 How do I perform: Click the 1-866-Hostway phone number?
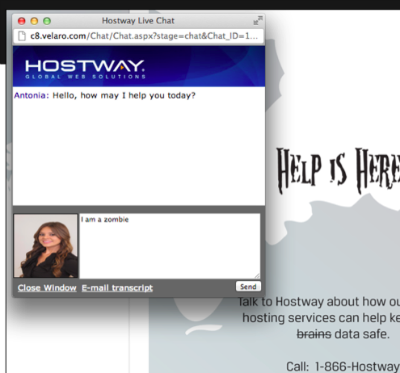pyautogui.click(x=357, y=366)
